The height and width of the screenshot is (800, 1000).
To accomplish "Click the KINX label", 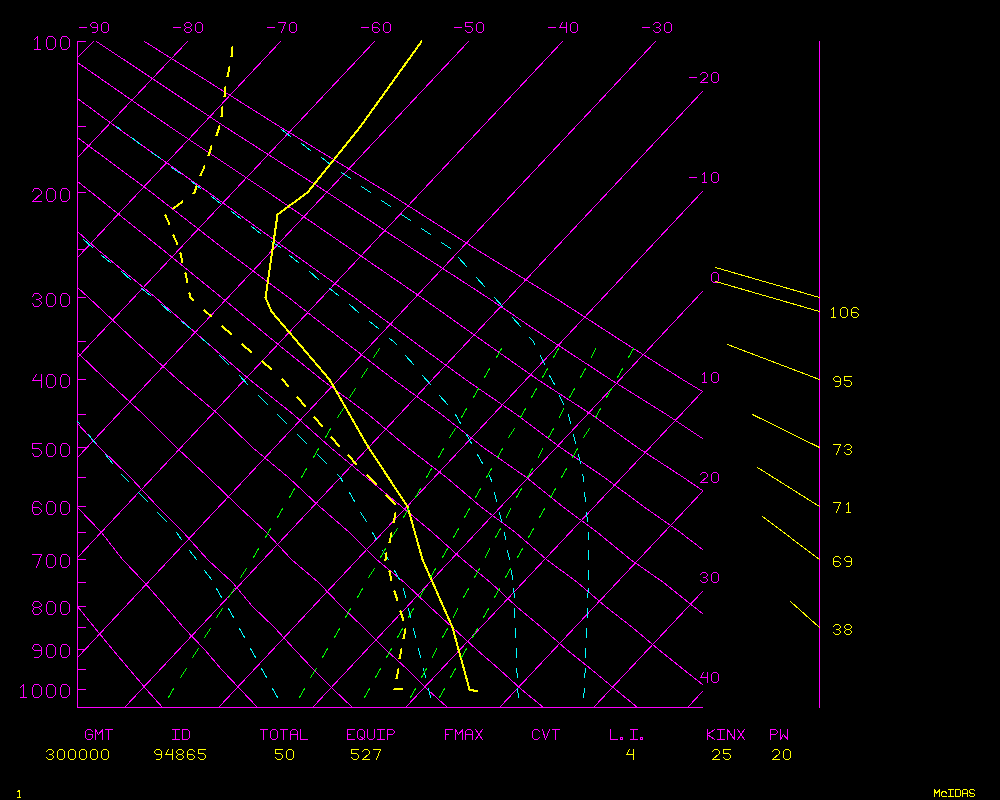I will click(x=725, y=735).
